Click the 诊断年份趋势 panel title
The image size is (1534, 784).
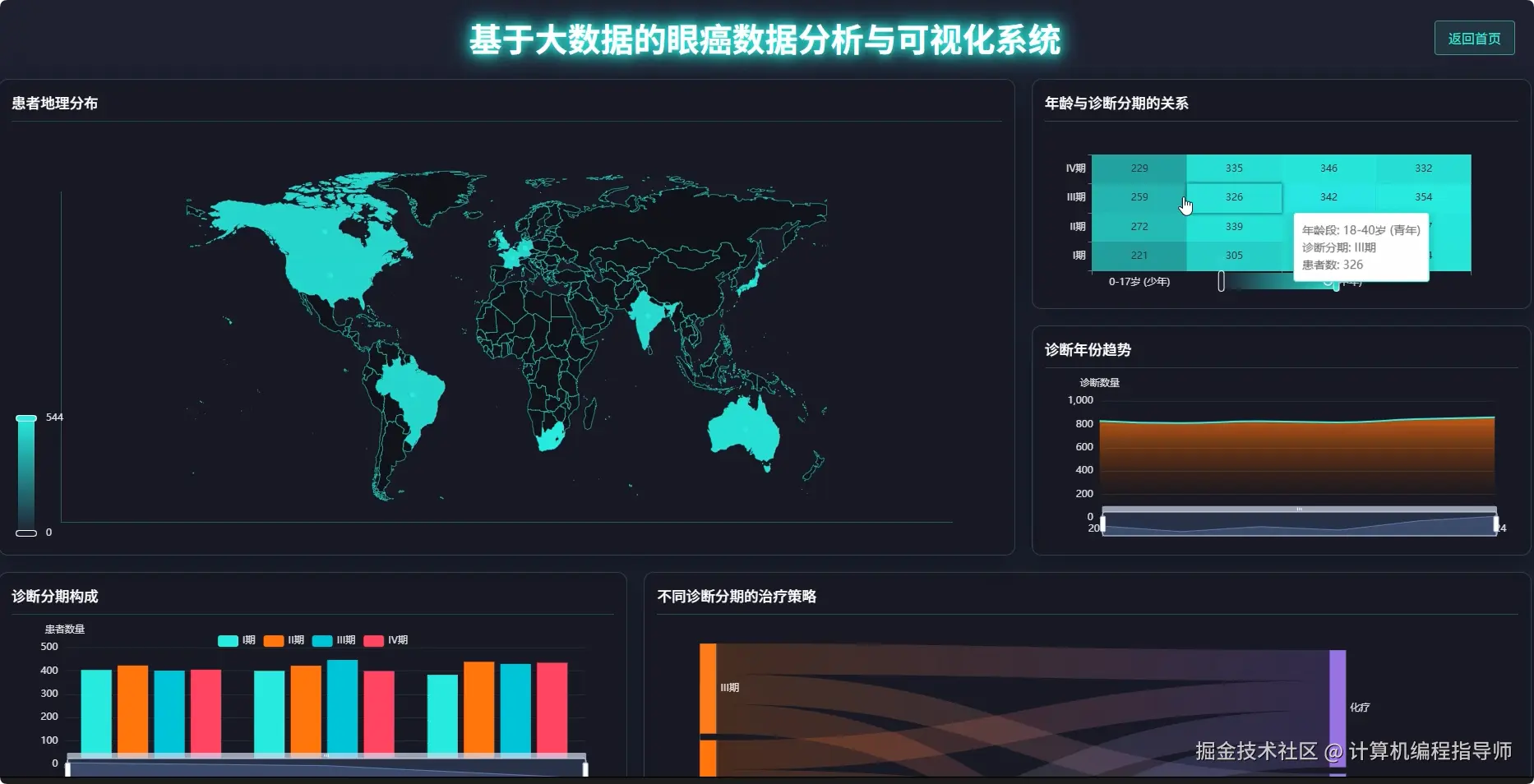(x=1088, y=350)
